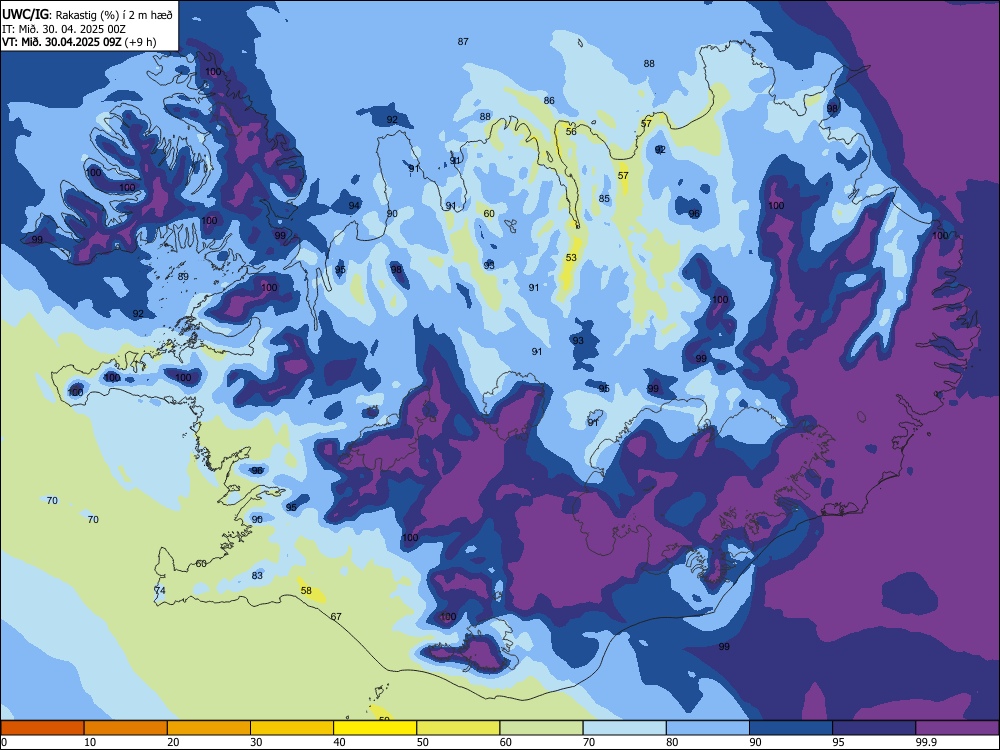Click the map value '85'
This screenshot has height=750, width=1000.
pos(604,199)
